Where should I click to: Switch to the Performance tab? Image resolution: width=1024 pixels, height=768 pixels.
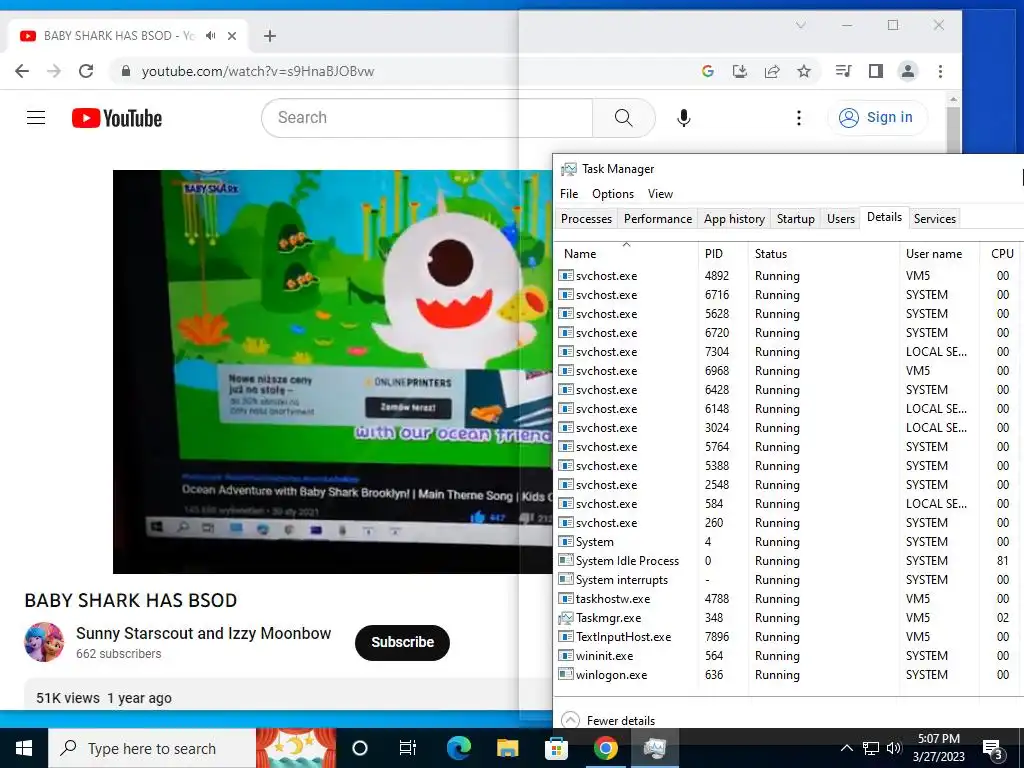pos(658,219)
